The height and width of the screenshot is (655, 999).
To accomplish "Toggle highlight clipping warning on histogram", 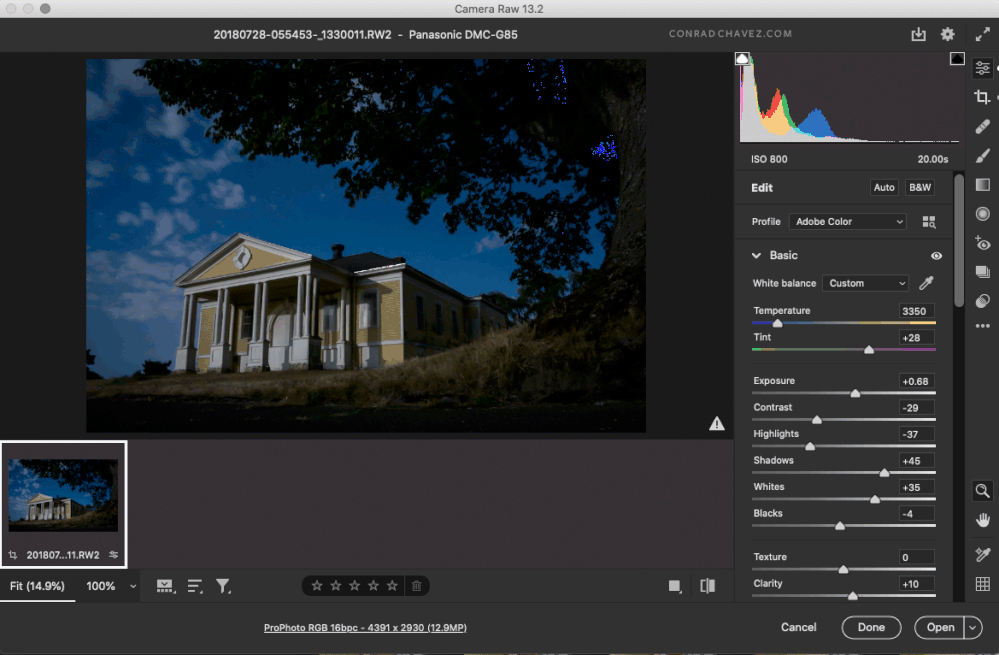I will pos(957,58).
